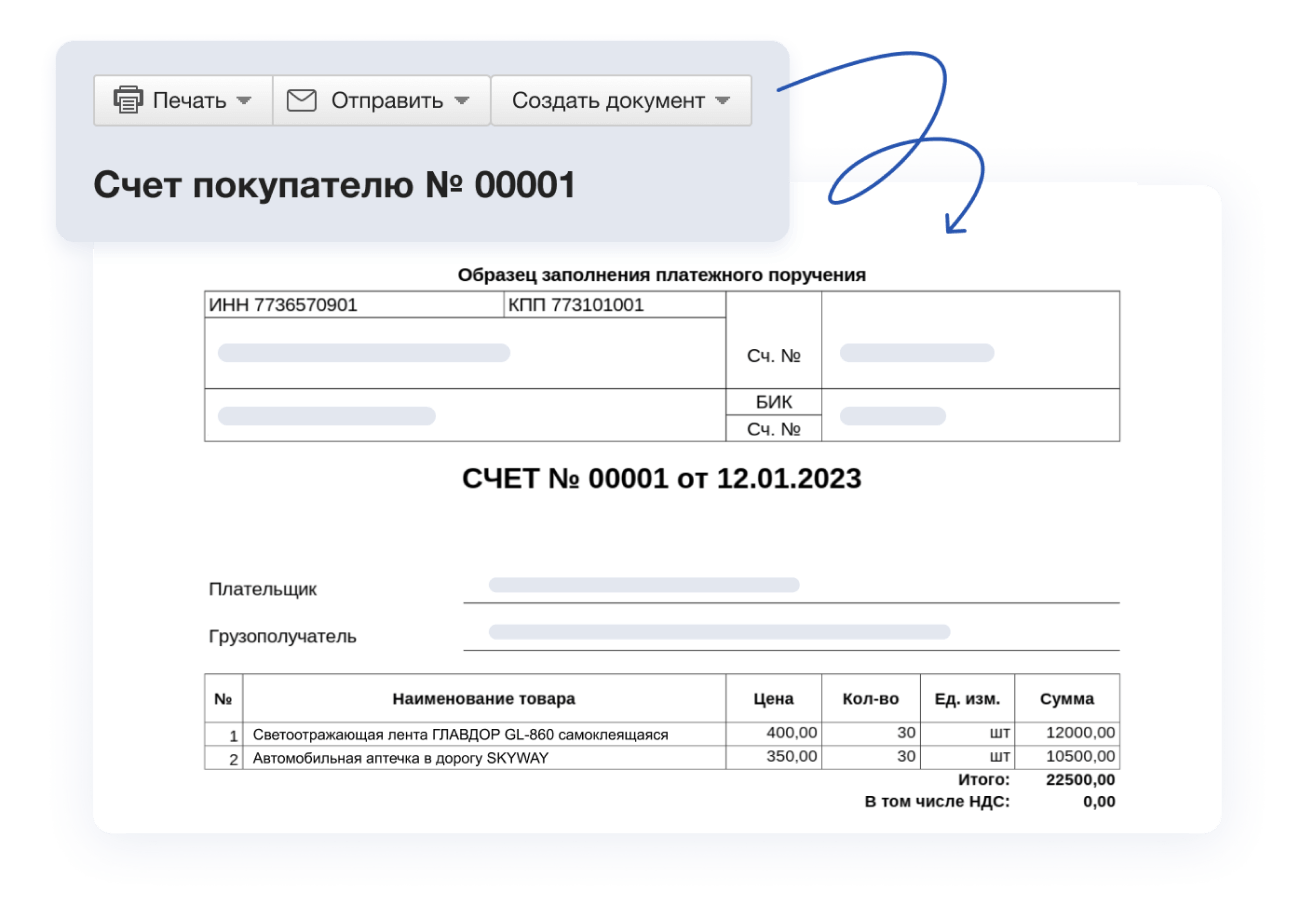Click the Итого total value 22500,00
The height and width of the screenshot is (916, 1300).
pyautogui.click(x=1081, y=780)
